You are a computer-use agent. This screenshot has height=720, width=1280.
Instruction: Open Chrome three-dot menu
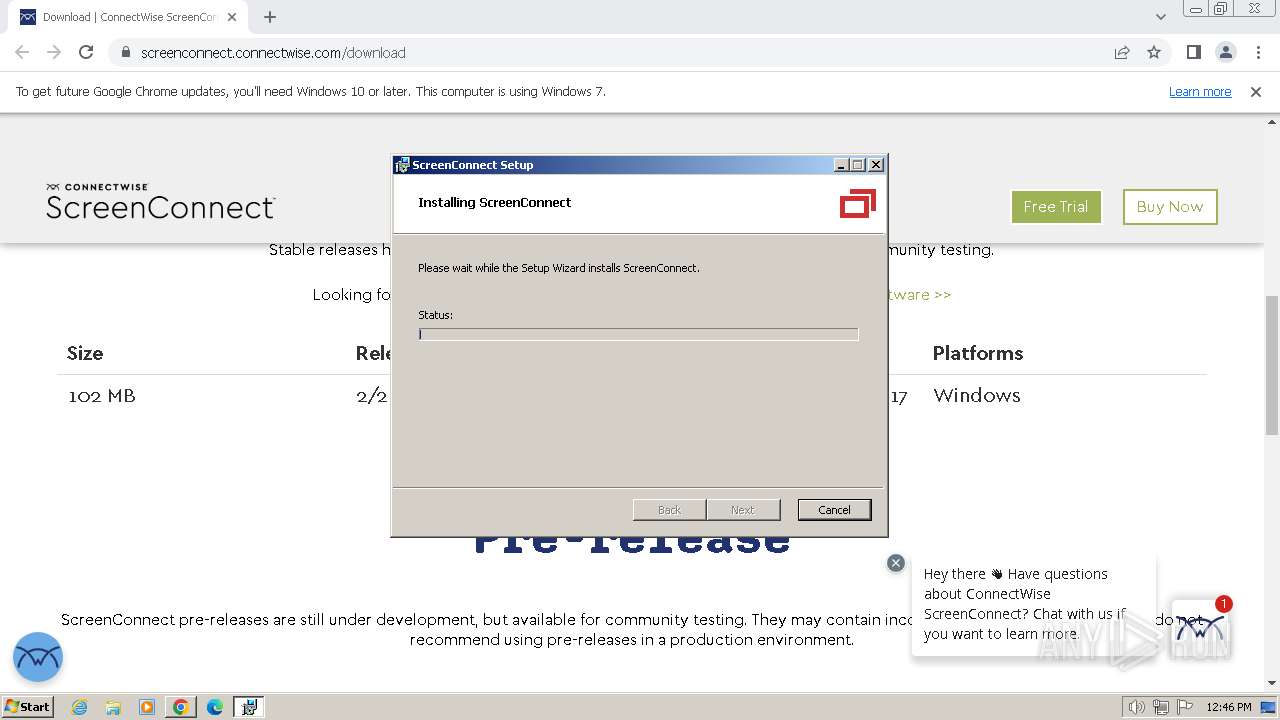click(x=1256, y=52)
